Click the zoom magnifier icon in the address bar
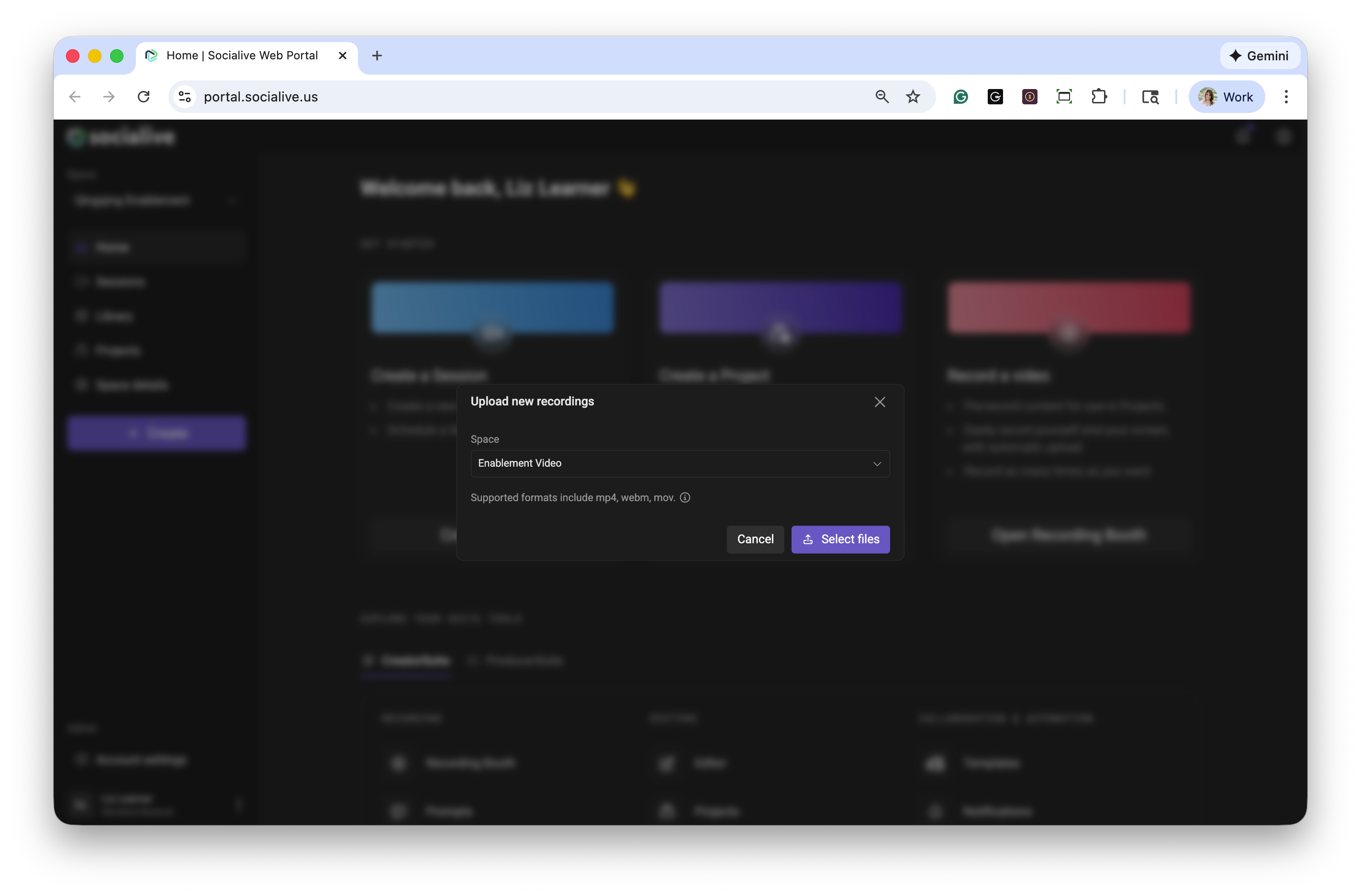Viewport: 1361px width, 896px height. (x=882, y=97)
